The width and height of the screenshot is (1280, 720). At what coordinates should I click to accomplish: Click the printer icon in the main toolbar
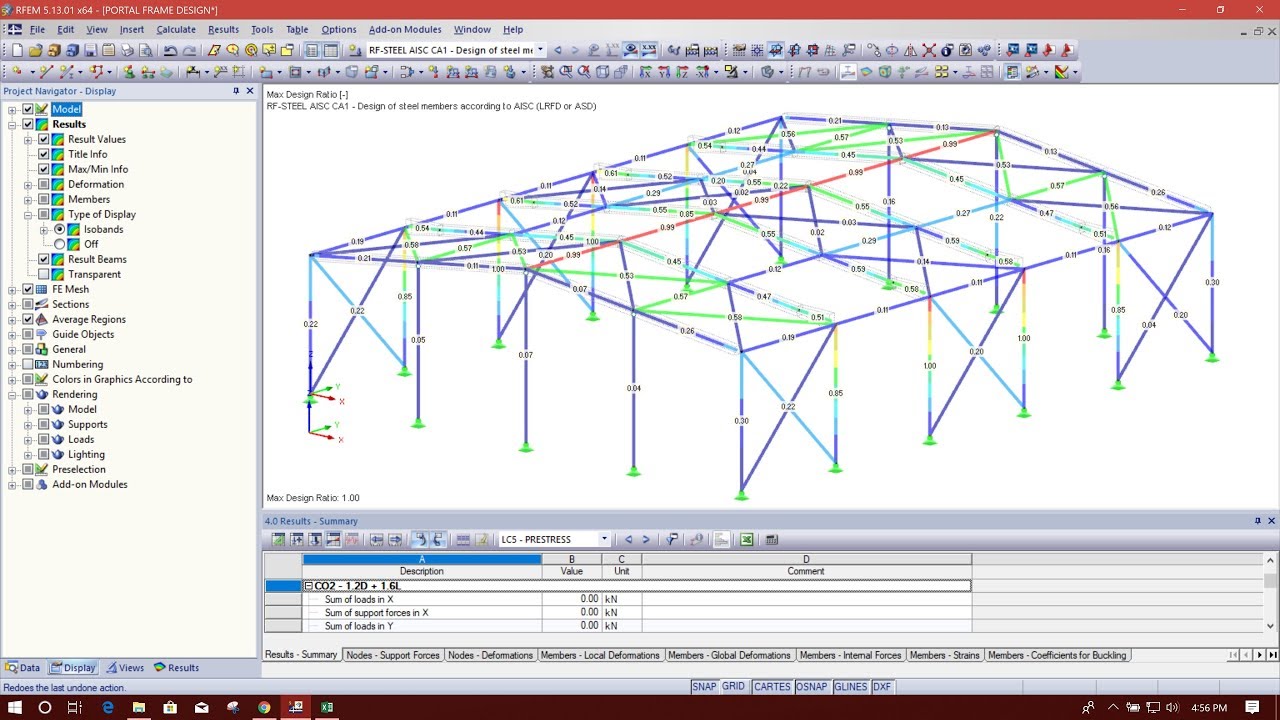pos(128,49)
